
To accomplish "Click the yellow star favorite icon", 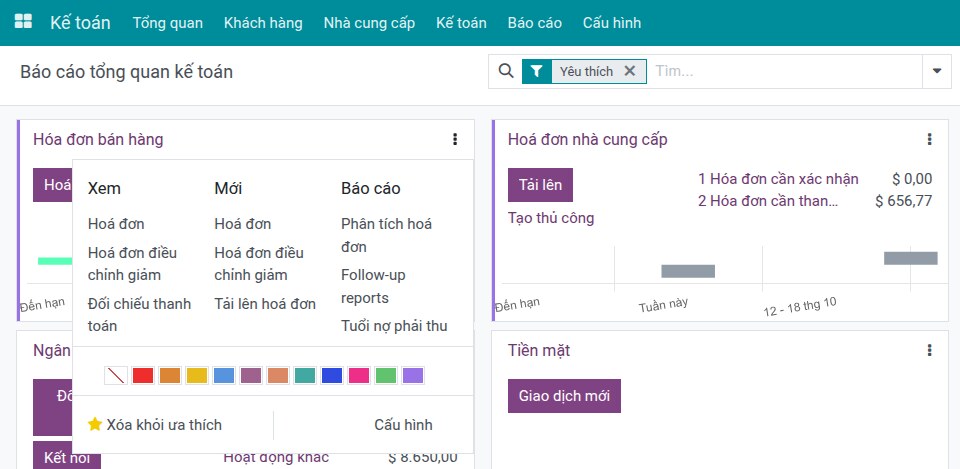I will pos(95,424).
